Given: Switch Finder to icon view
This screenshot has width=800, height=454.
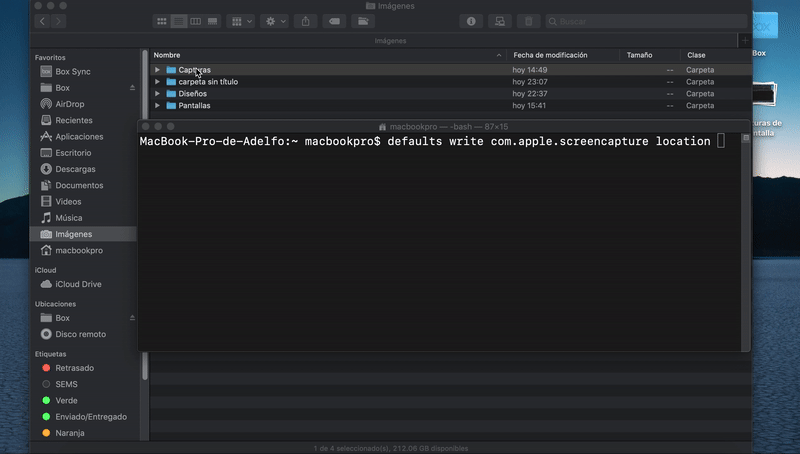Looking at the screenshot, I should (162, 21).
